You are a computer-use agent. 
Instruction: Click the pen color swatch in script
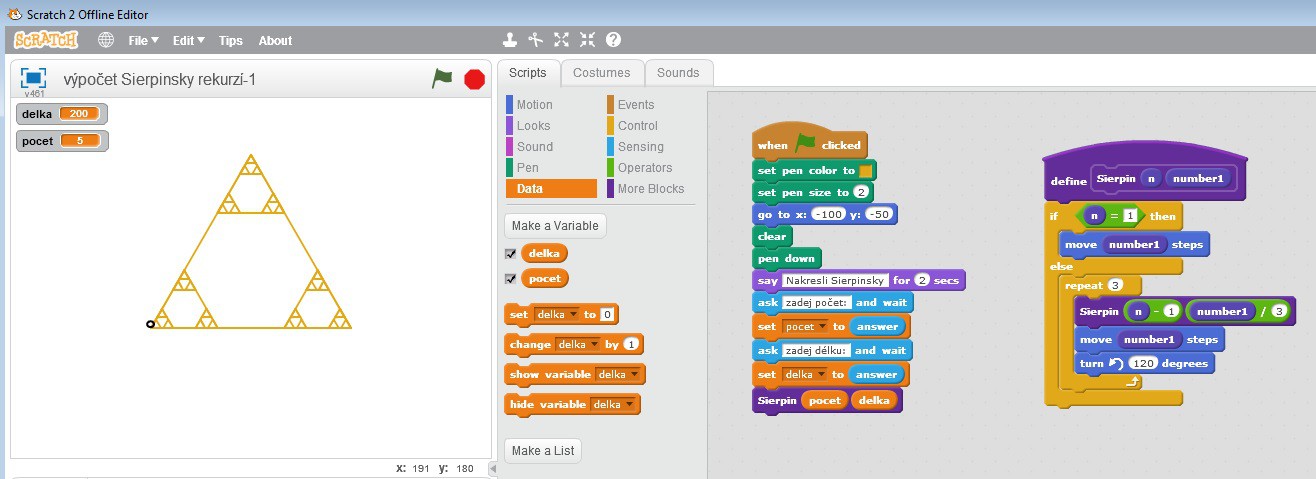pos(866,171)
